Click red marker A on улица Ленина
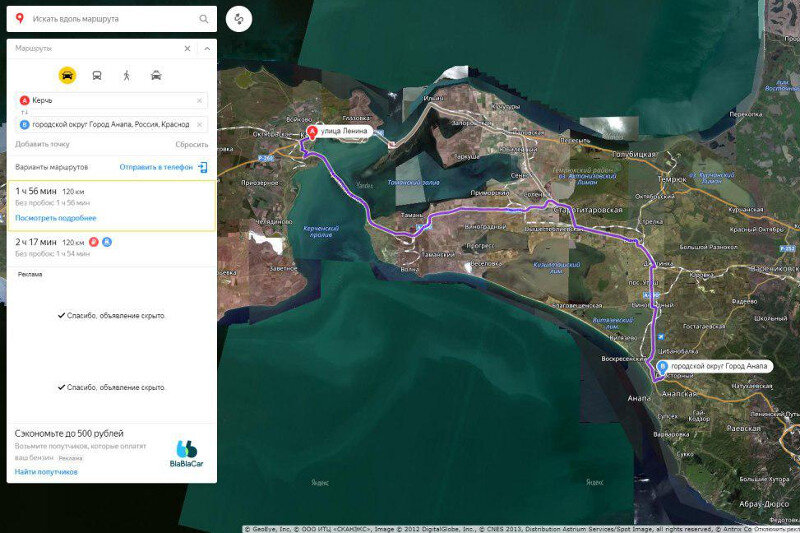The width and height of the screenshot is (800, 533). pos(312,133)
